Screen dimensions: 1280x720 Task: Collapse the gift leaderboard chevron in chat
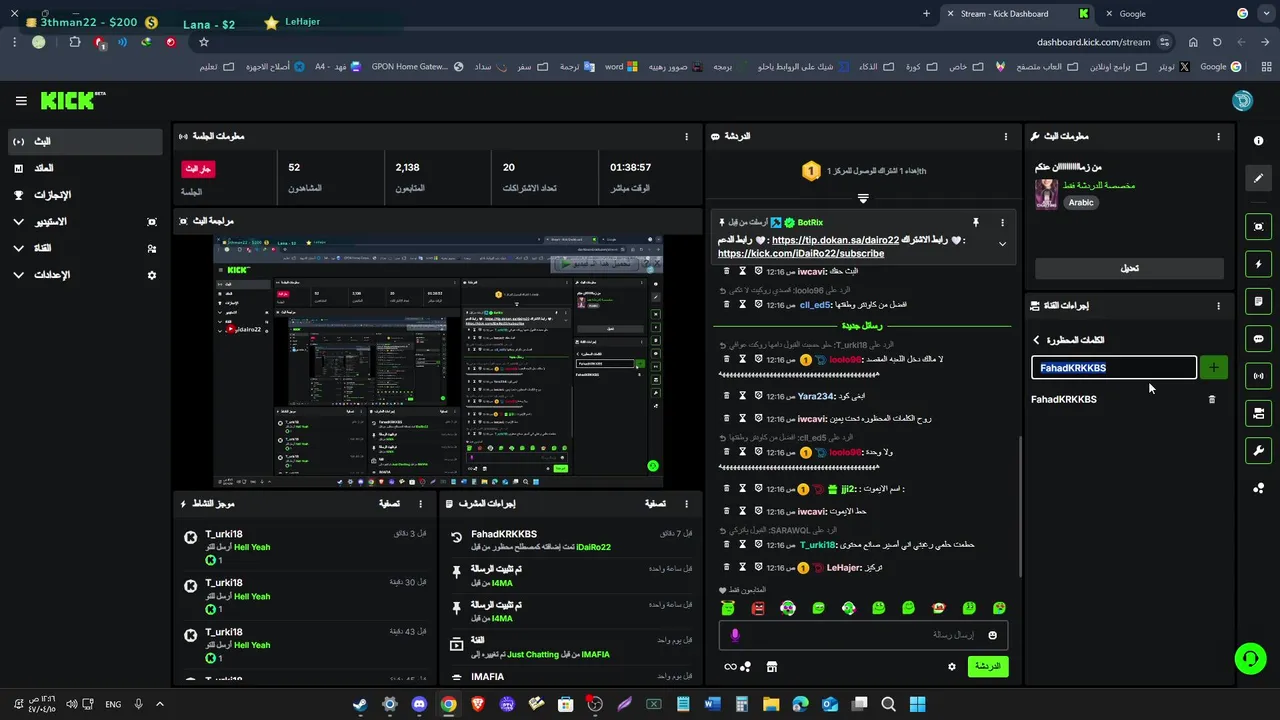pos(863,198)
